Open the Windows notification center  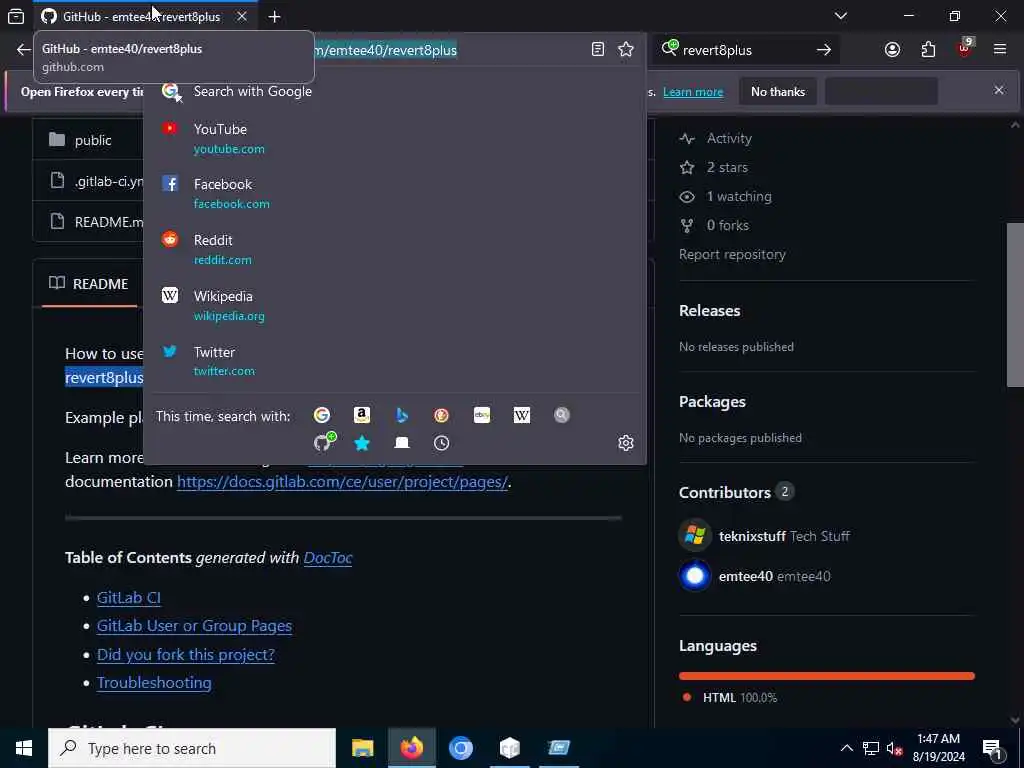click(993, 748)
